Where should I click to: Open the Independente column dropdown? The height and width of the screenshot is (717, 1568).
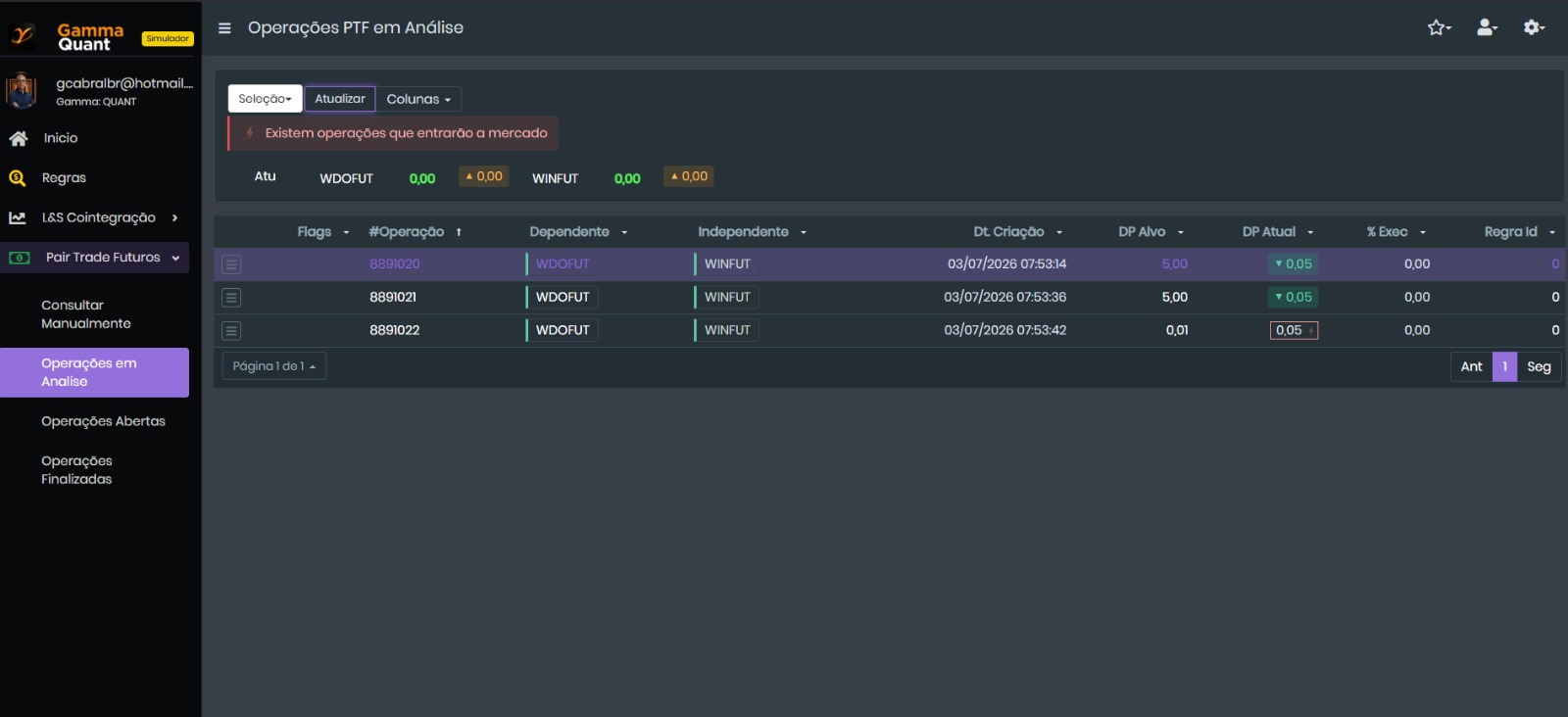click(804, 233)
